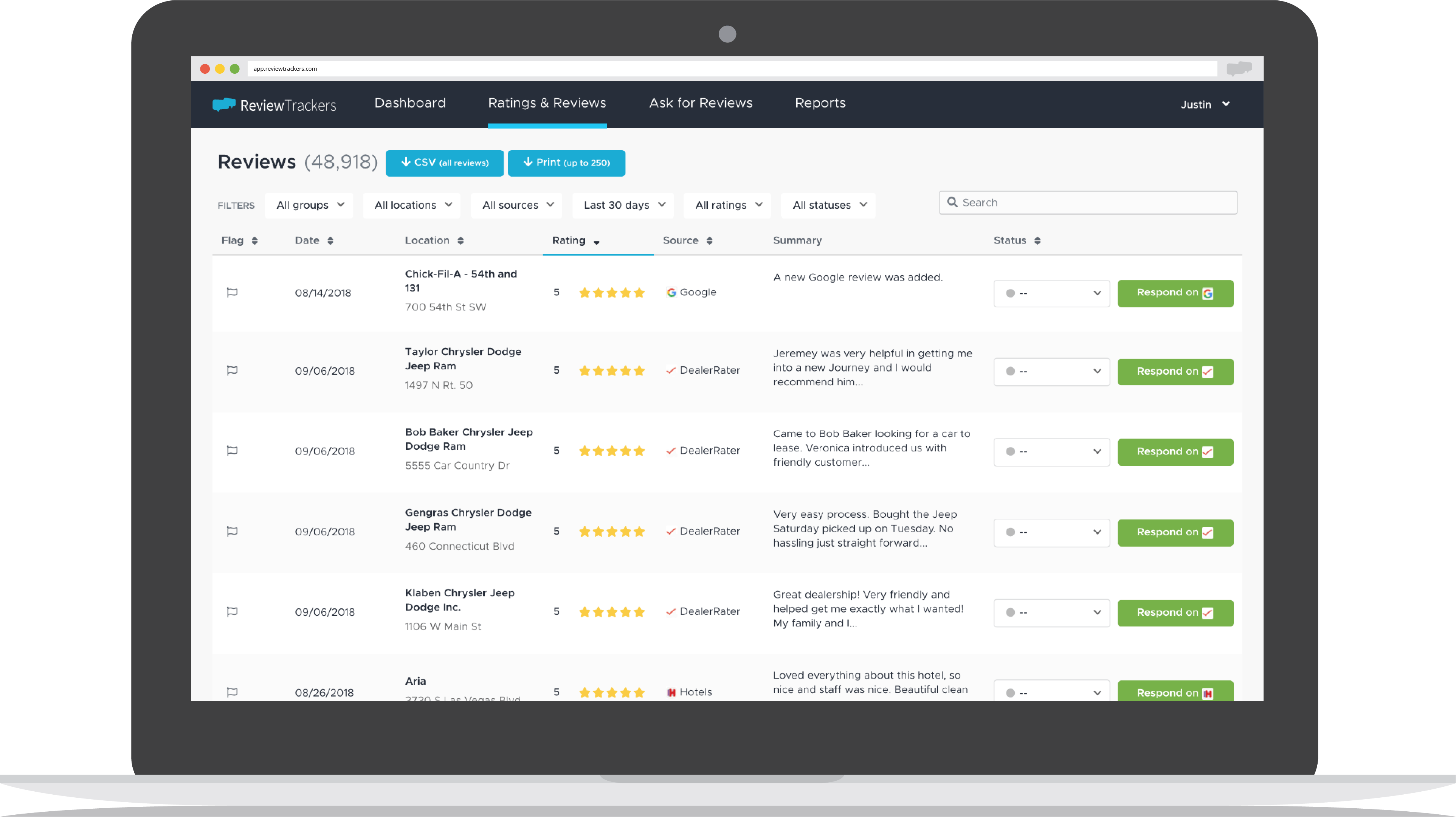Viewport: 1456px width, 817px height.
Task: Click DealerRater source for Taylor Chrysler
Action: [x=703, y=371]
